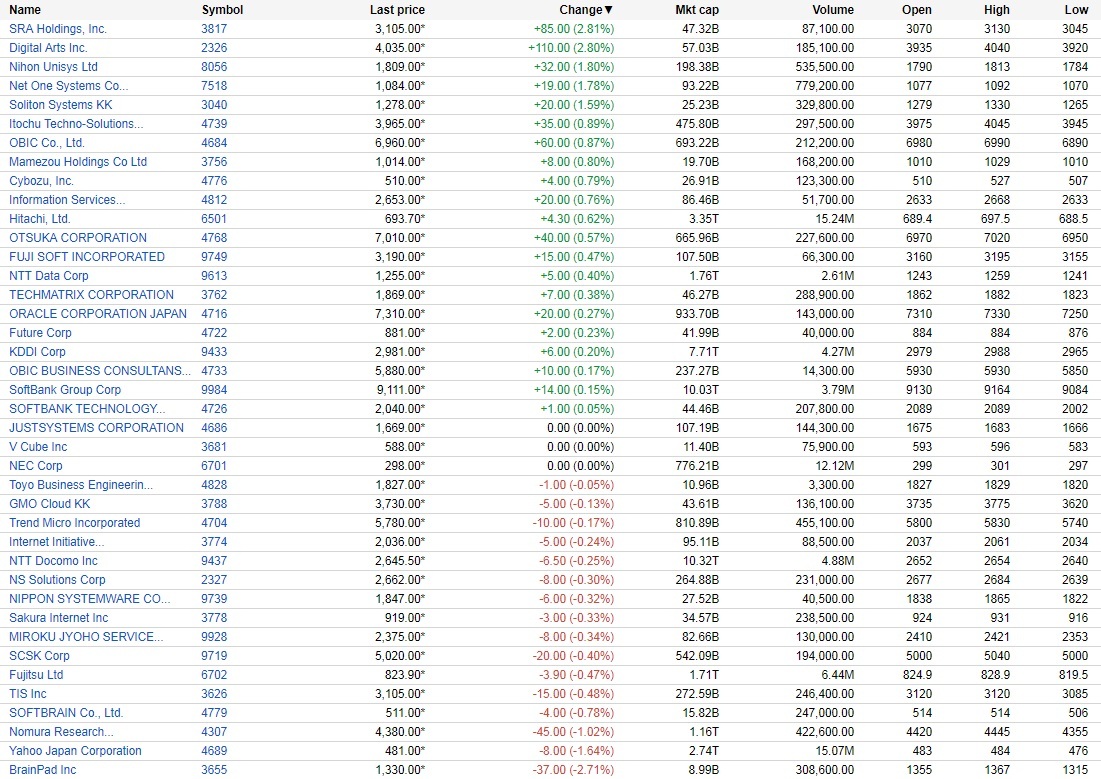Click the SoftBank Group Corp link
Image resolution: width=1101 pixels, height=779 pixels.
tap(65, 390)
